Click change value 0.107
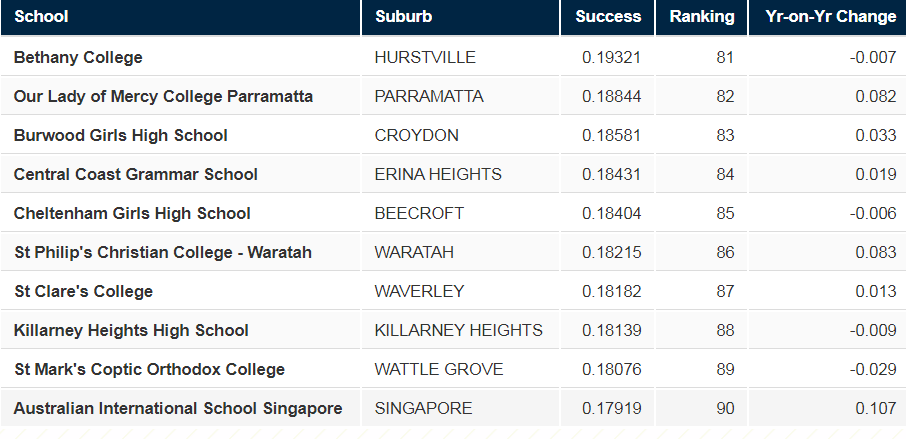 point(876,408)
